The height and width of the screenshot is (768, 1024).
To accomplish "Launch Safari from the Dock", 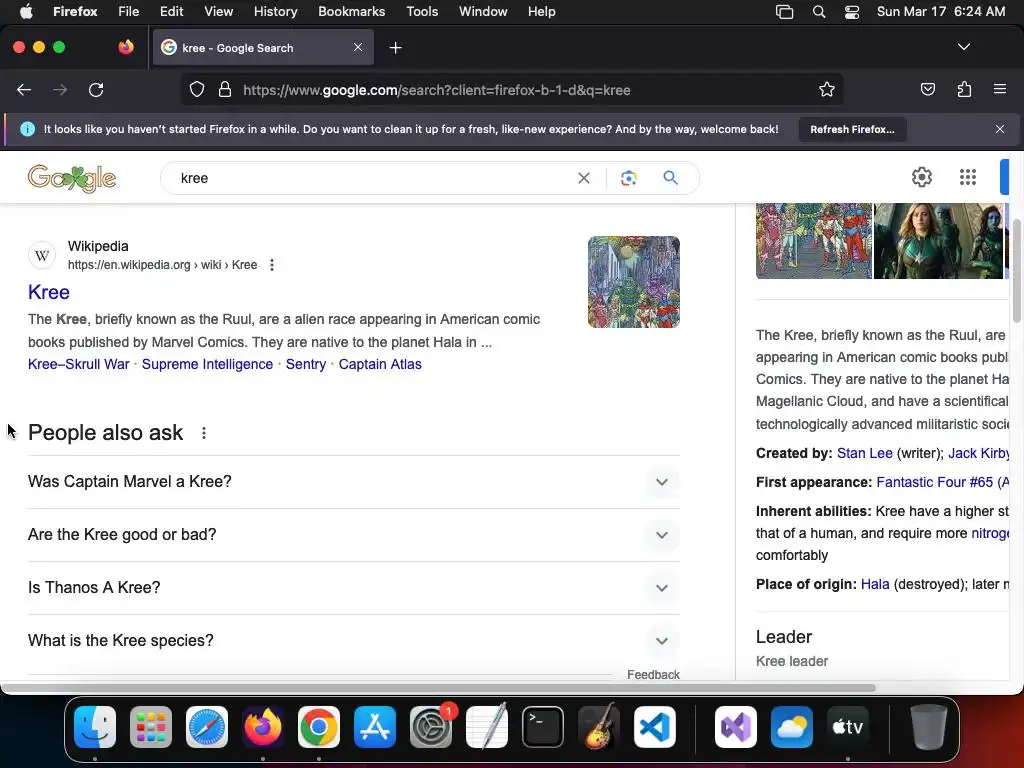I will point(207,727).
